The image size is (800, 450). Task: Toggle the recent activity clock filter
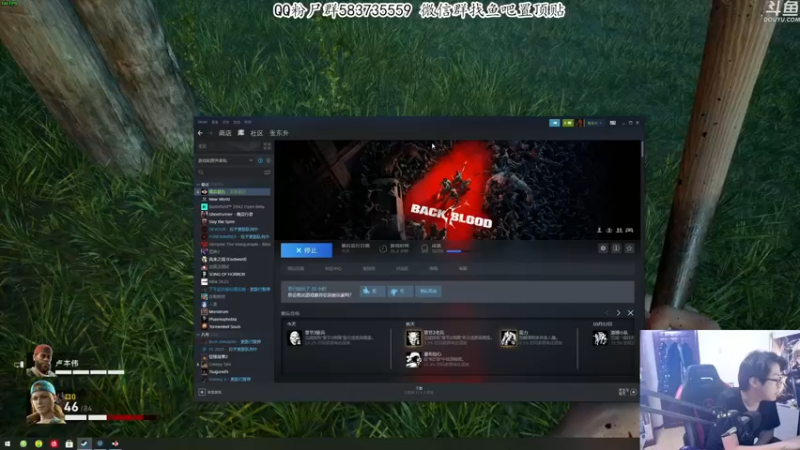tap(260, 160)
